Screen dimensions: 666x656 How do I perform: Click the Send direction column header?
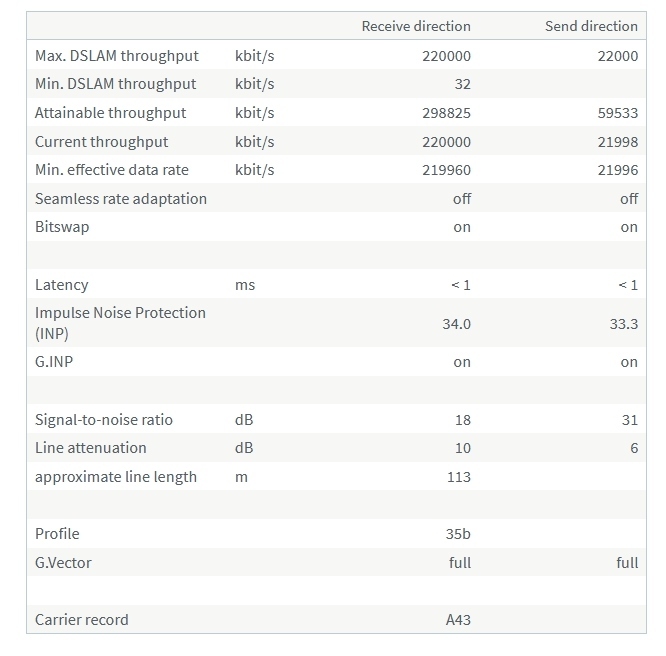[591, 26]
